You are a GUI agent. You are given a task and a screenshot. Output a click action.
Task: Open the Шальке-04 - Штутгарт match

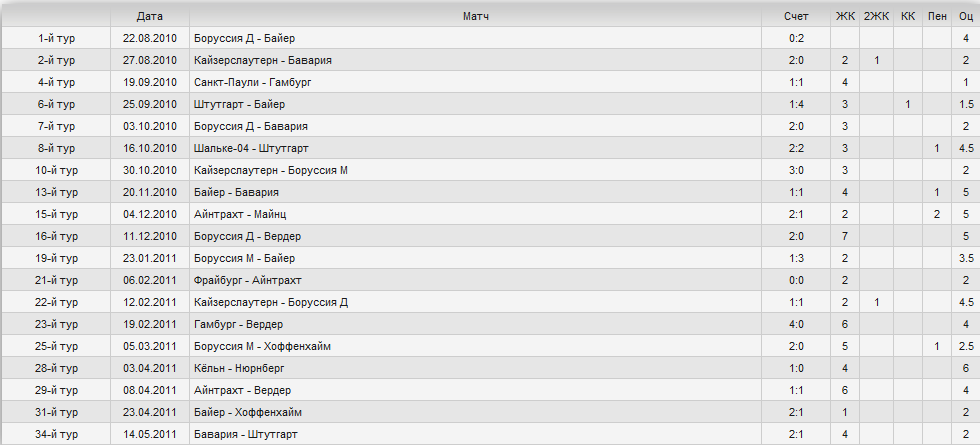pos(251,148)
